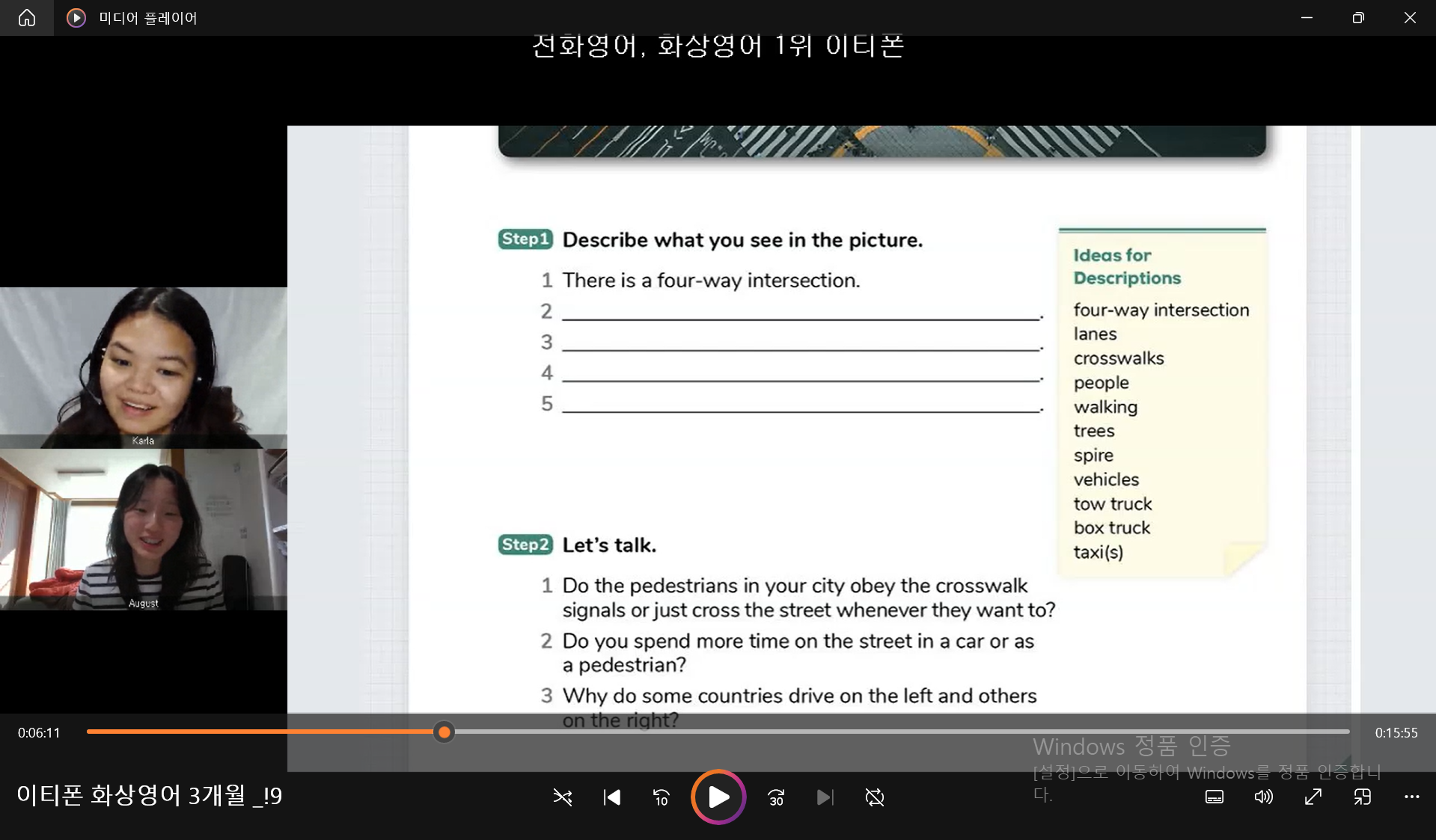Toggle shuffle playback mode
1436x840 pixels.
(562, 797)
